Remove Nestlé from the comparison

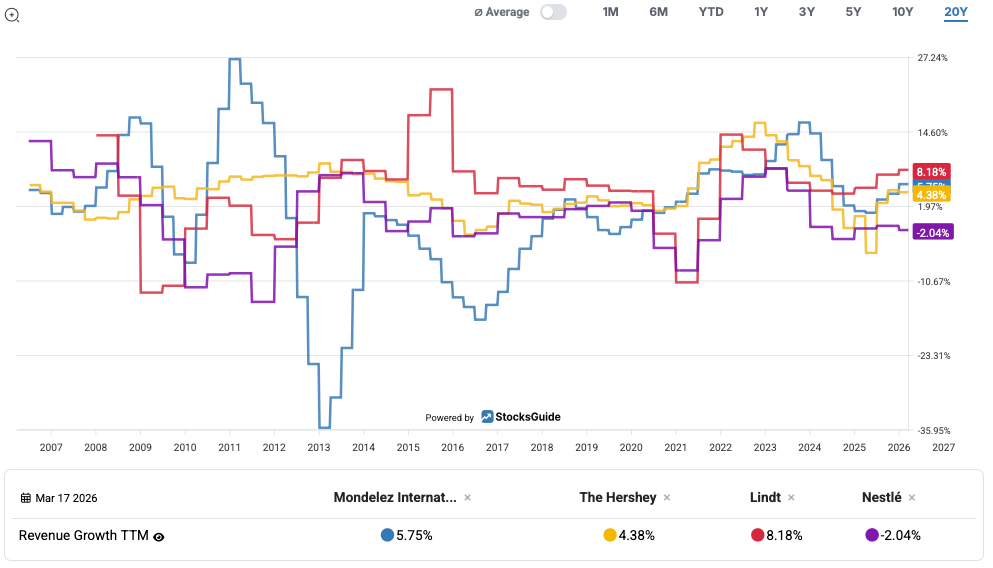click(912, 497)
